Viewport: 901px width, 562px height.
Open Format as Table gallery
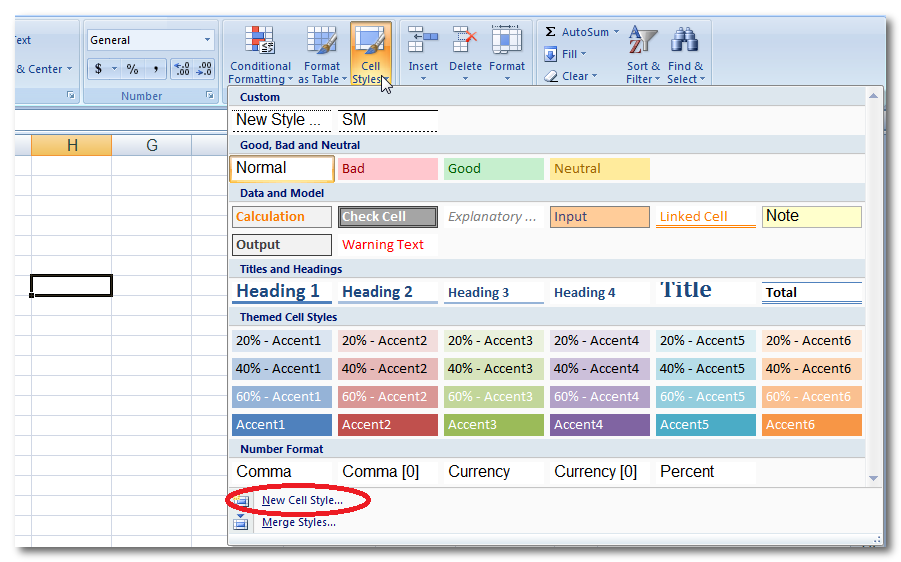click(322, 43)
